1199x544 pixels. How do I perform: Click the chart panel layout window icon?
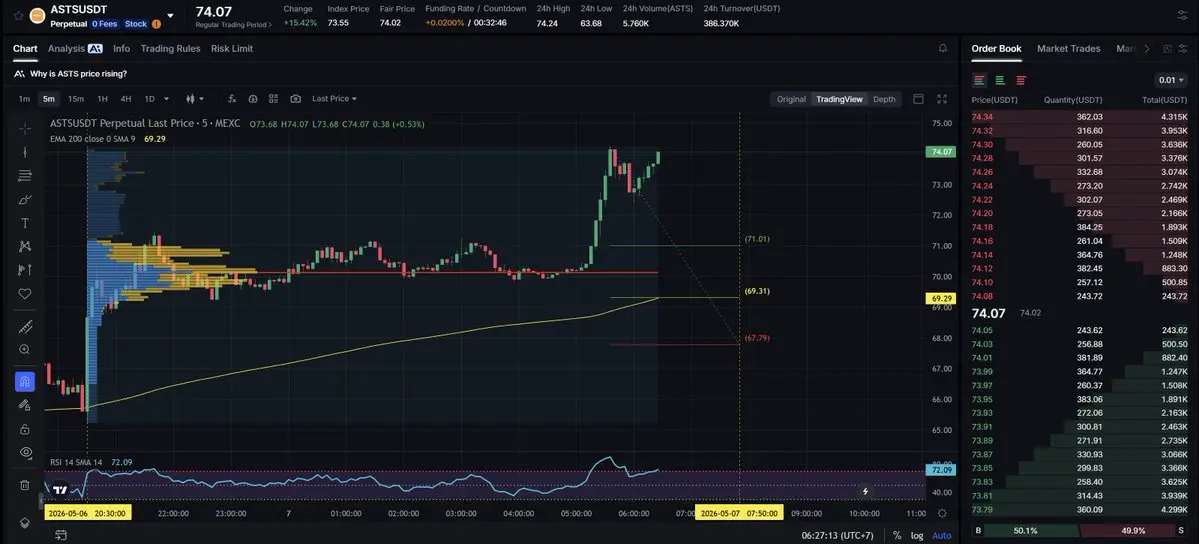(918, 99)
